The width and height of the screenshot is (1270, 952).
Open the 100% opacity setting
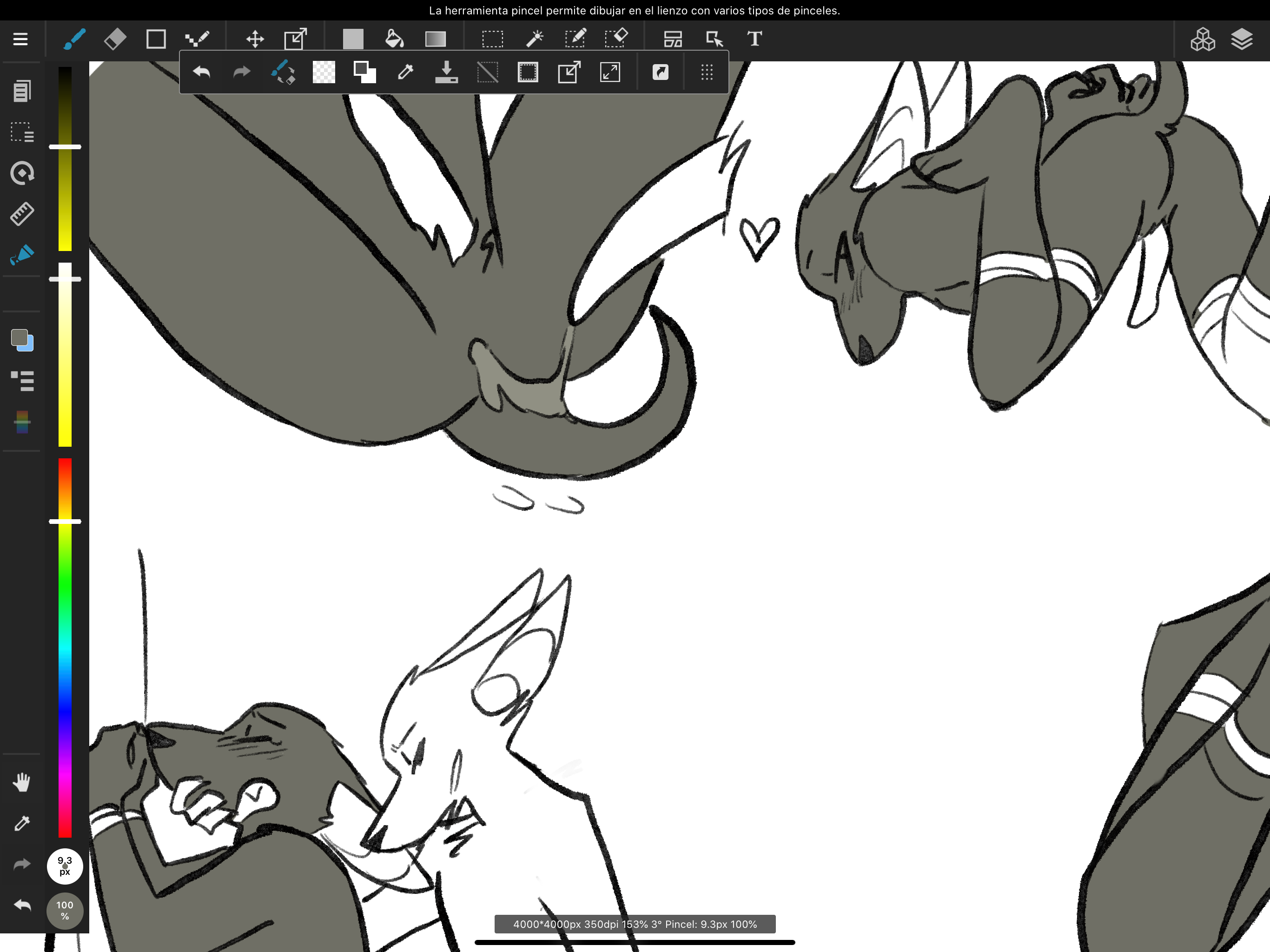click(x=64, y=910)
